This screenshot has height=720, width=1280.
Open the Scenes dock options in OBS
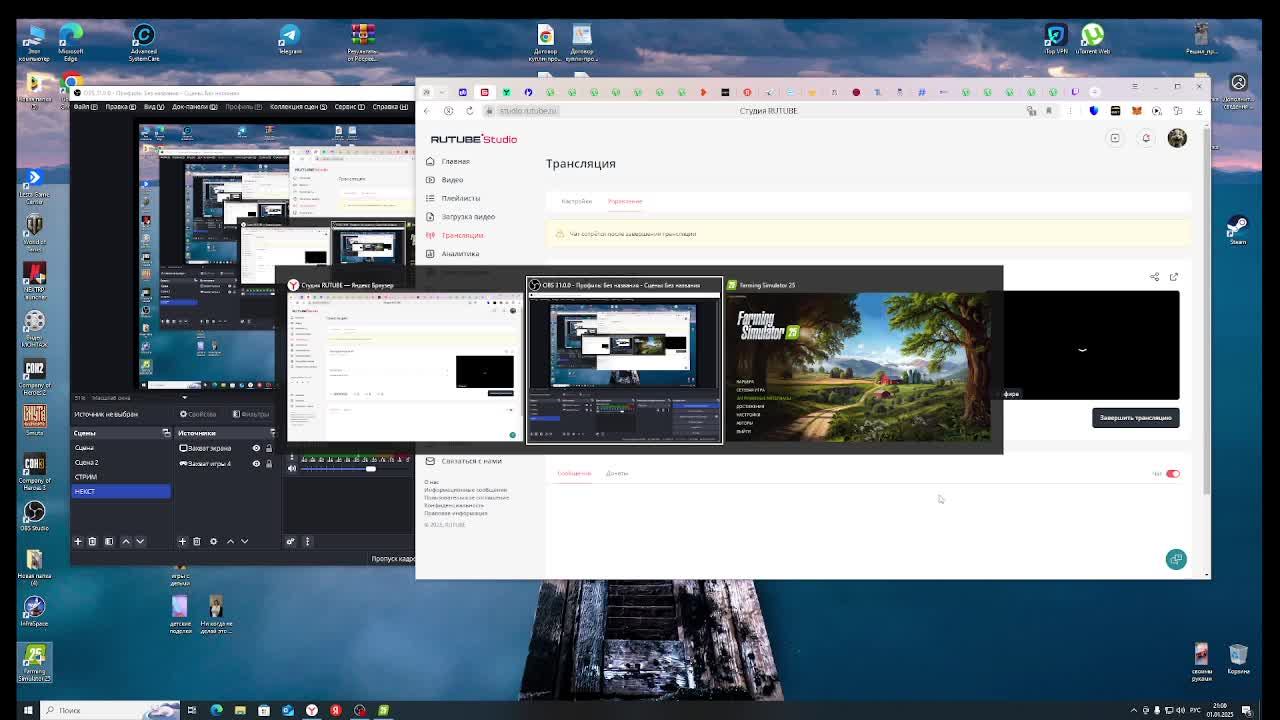coord(166,433)
